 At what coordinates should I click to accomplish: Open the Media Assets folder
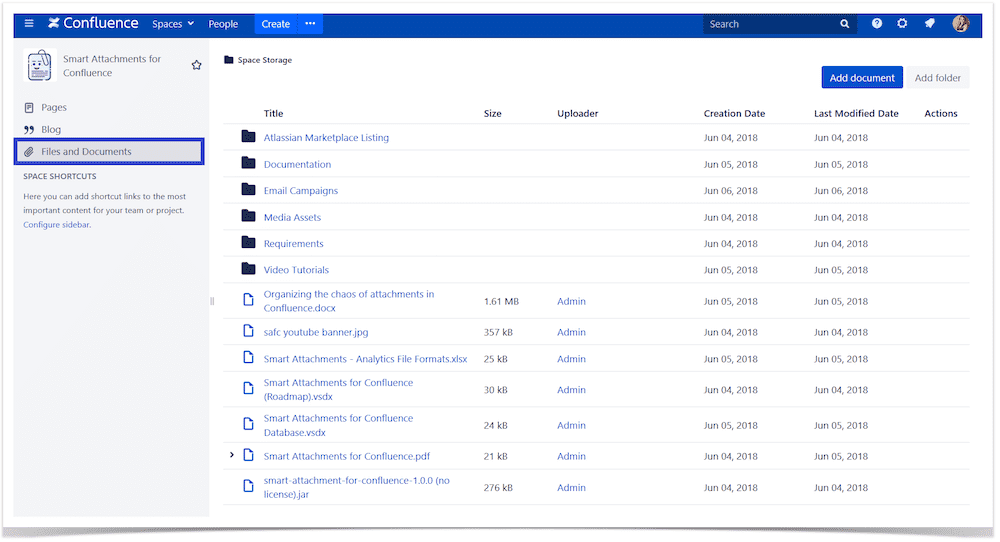[292, 217]
